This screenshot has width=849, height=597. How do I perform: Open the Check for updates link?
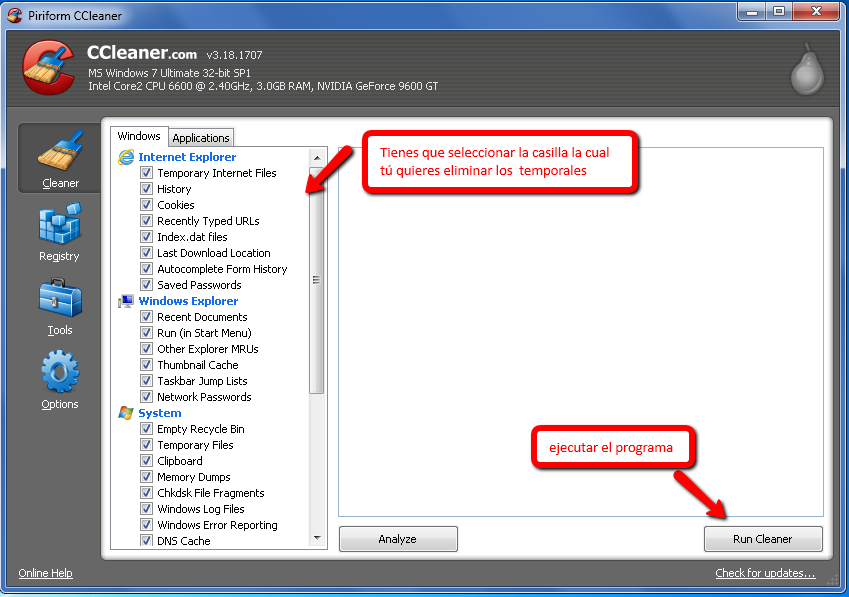[x=765, y=573]
